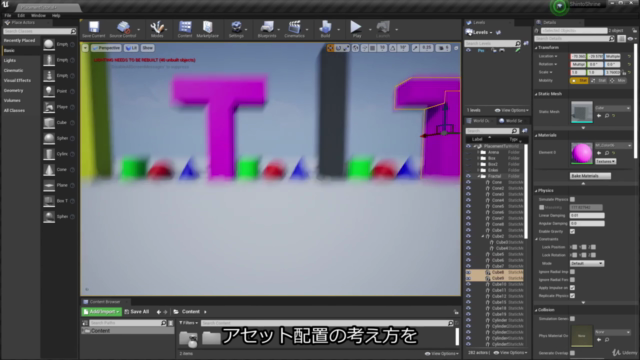The height and width of the screenshot is (360, 640).
Task: Select the Plane actor in Place Actors
Action: (x=49, y=185)
